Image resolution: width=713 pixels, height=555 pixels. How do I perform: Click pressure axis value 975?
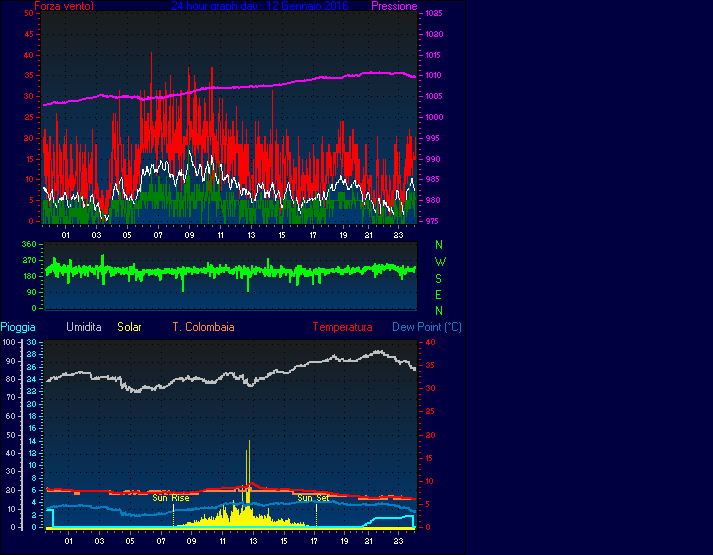[432, 221]
